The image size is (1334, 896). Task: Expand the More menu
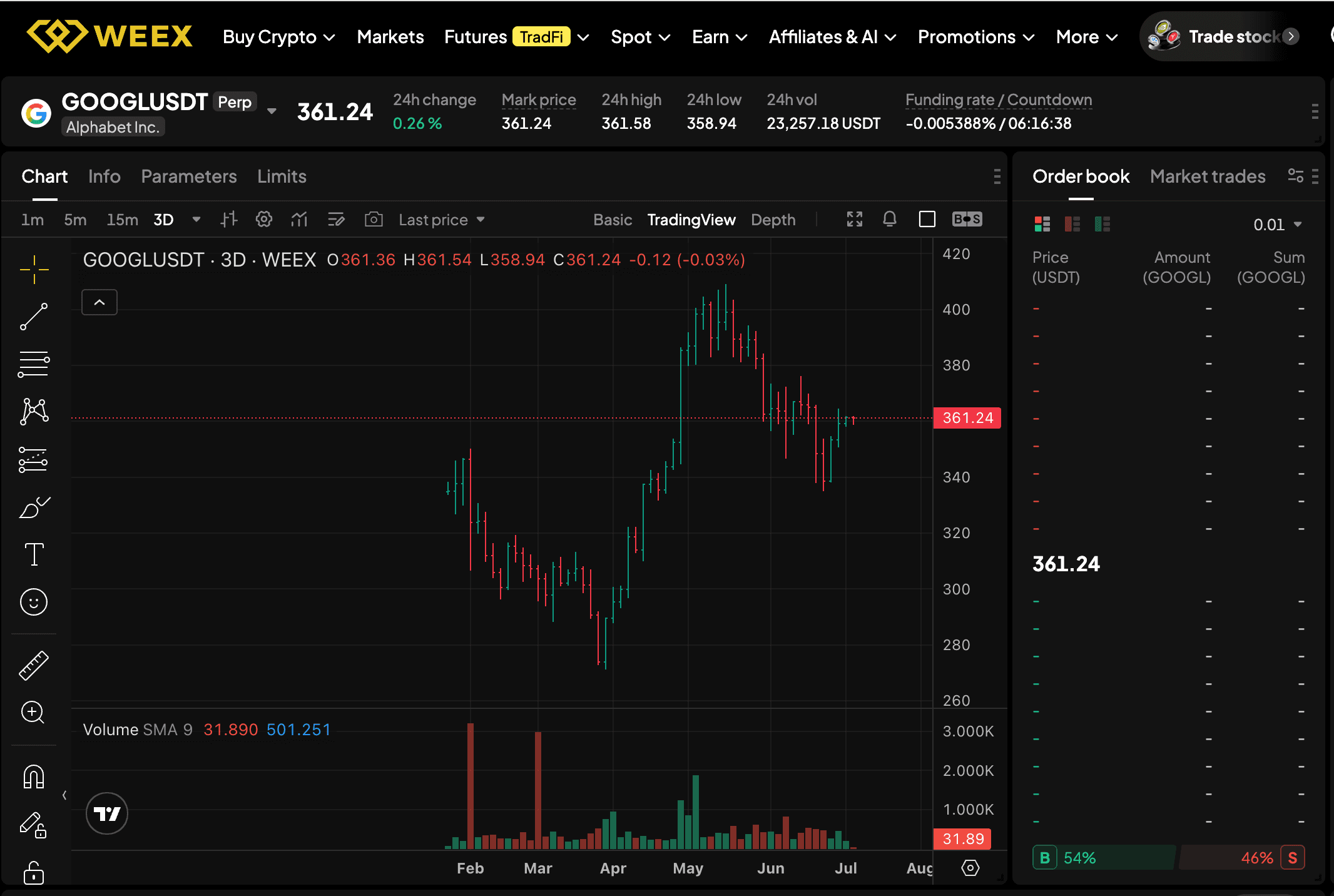tap(1087, 37)
